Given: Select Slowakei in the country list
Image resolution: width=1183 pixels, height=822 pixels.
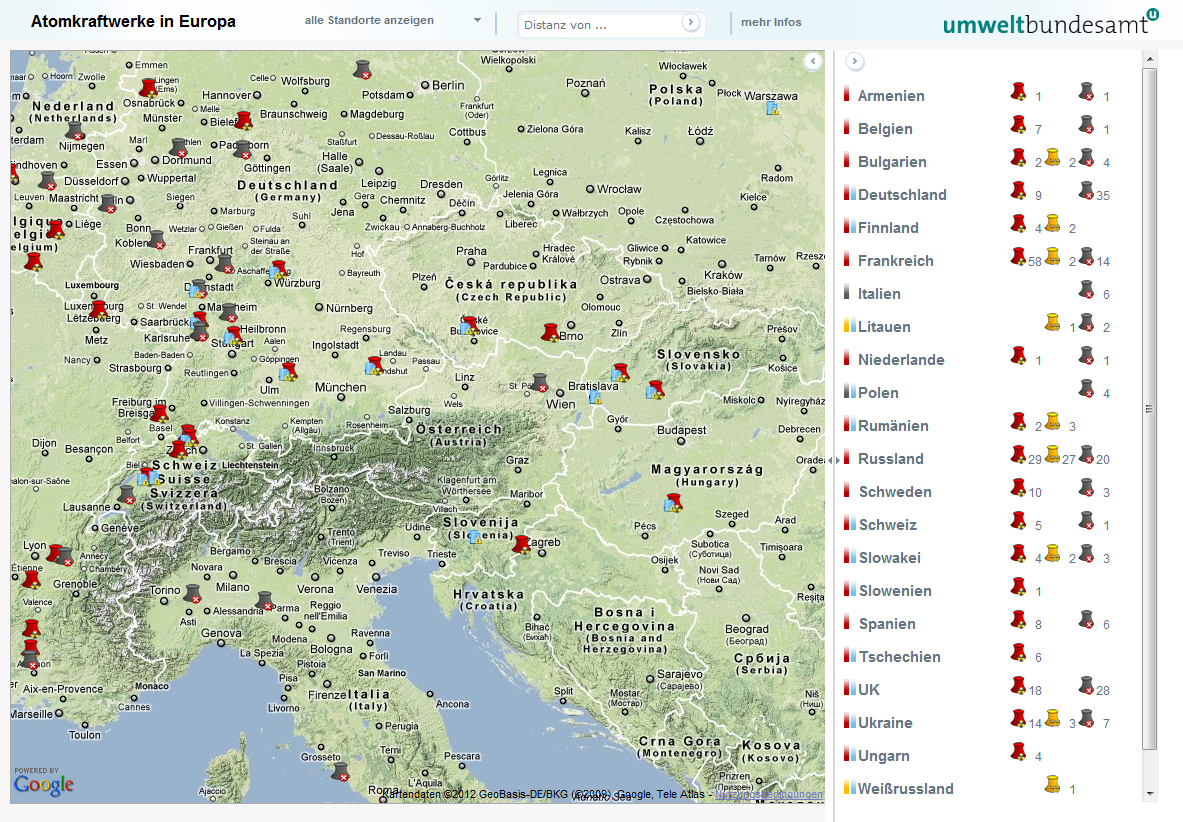Looking at the screenshot, I should pyautogui.click(x=890, y=558).
